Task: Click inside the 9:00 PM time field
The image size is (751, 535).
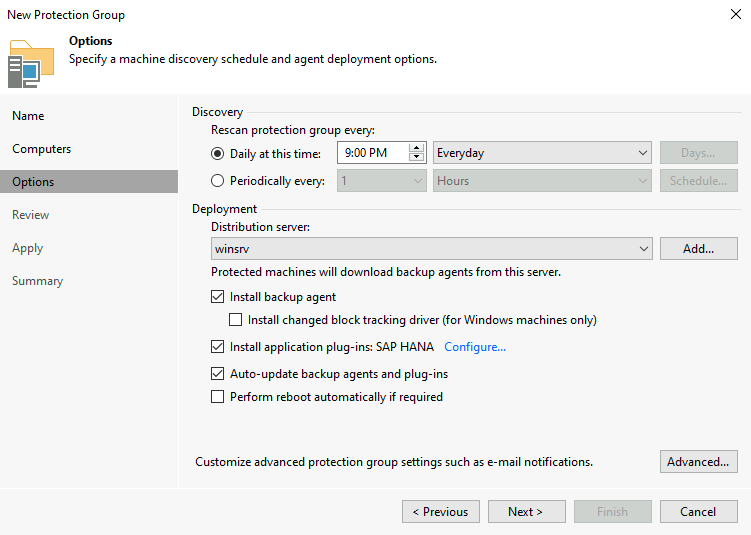Action: click(372, 153)
